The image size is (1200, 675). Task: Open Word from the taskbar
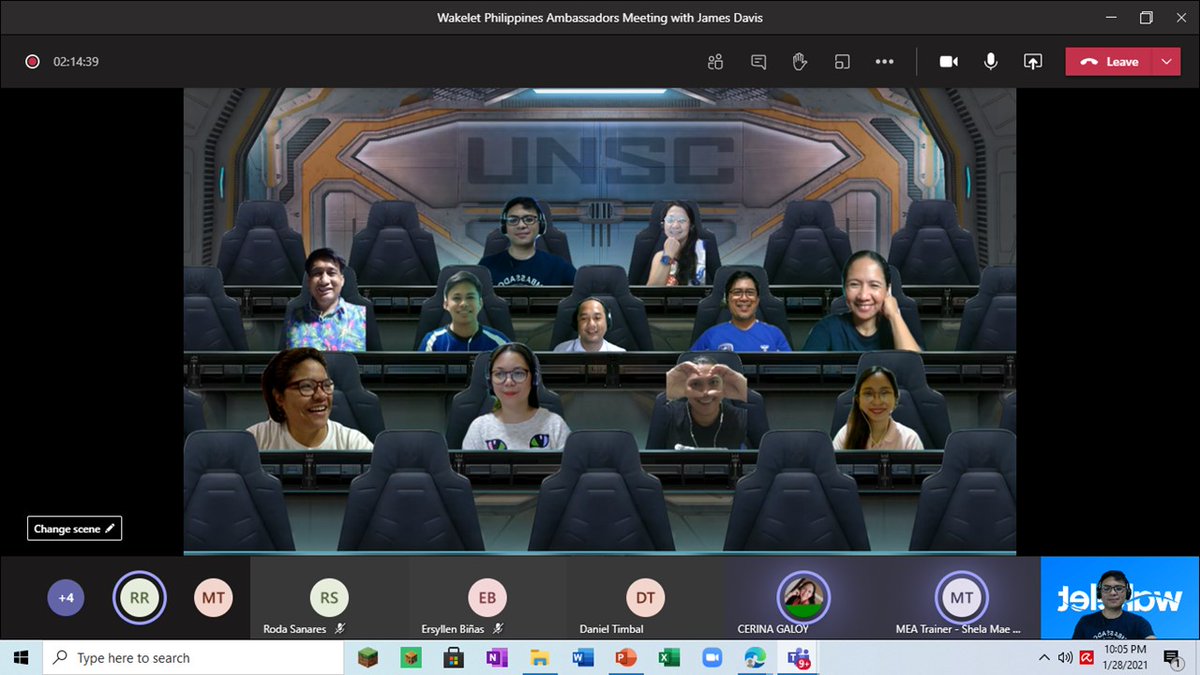(x=583, y=658)
